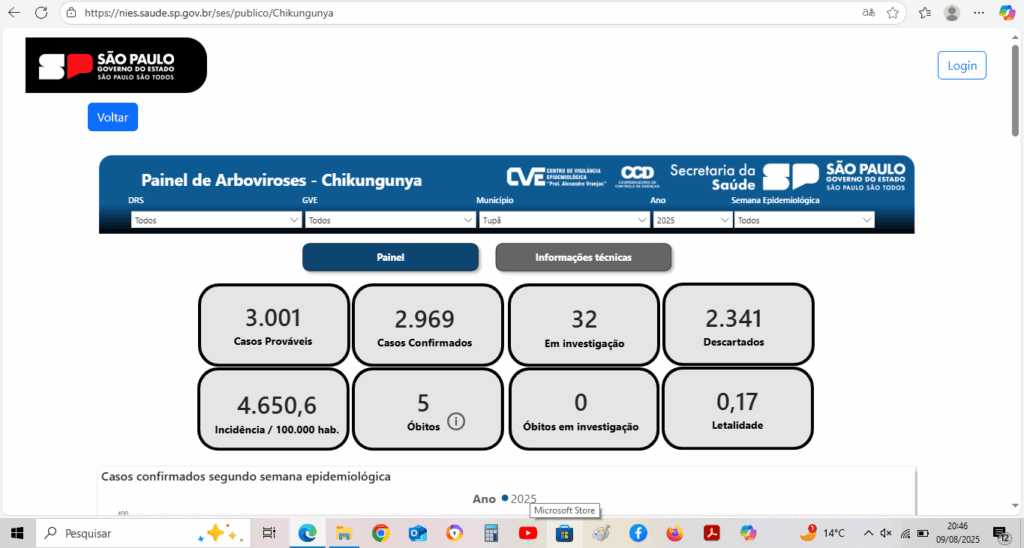This screenshot has height=548, width=1024.
Task: Click the muted volume tray icon
Action: pos(886,533)
